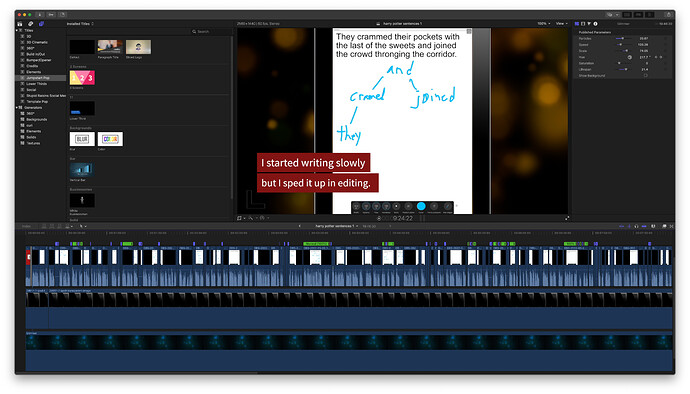The width and height of the screenshot is (690, 394).
Task: Toggle the inspector visibility button in toolbar
Action: 650,15
